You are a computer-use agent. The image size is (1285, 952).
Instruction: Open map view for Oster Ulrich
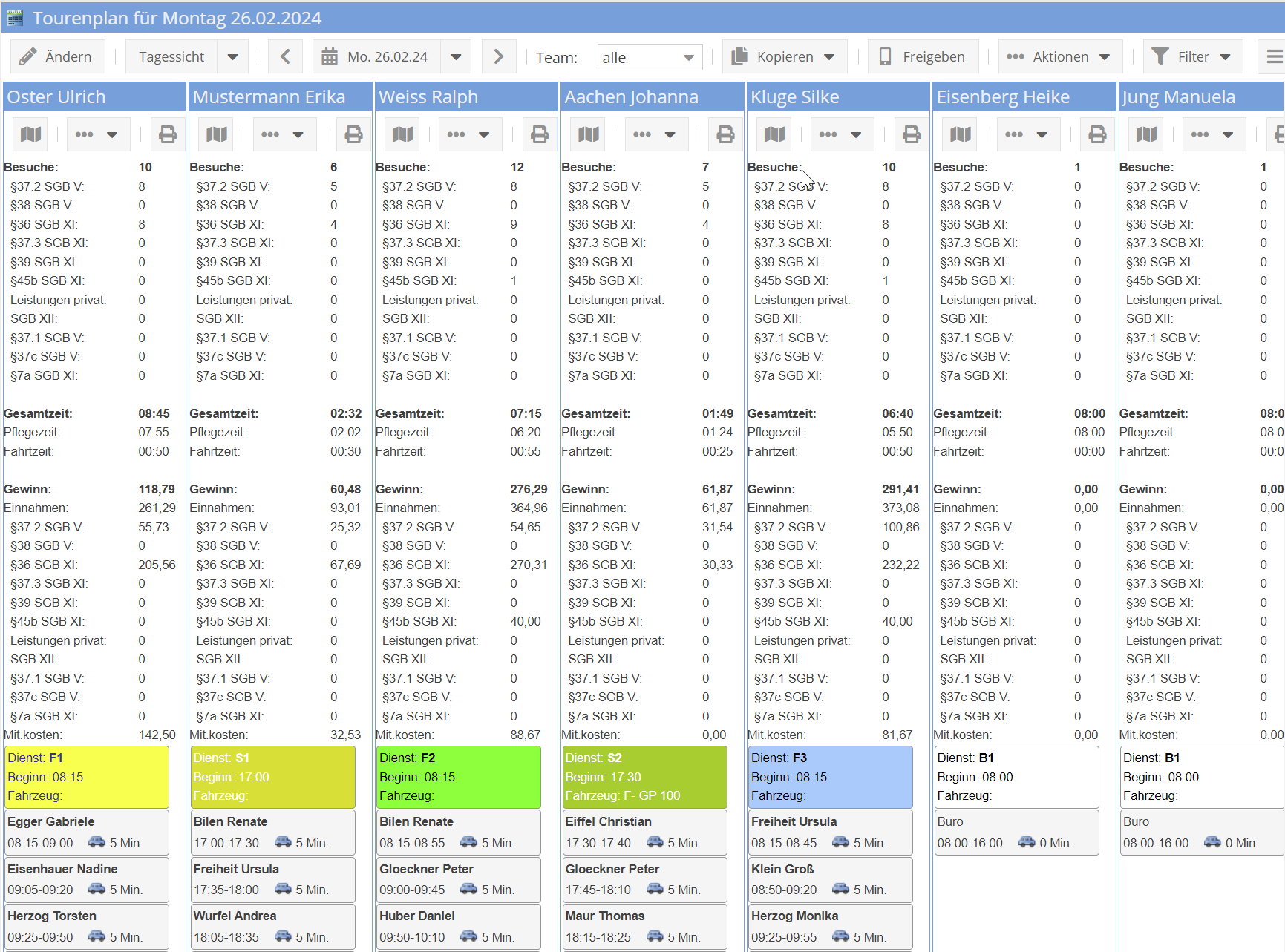click(30, 134)
